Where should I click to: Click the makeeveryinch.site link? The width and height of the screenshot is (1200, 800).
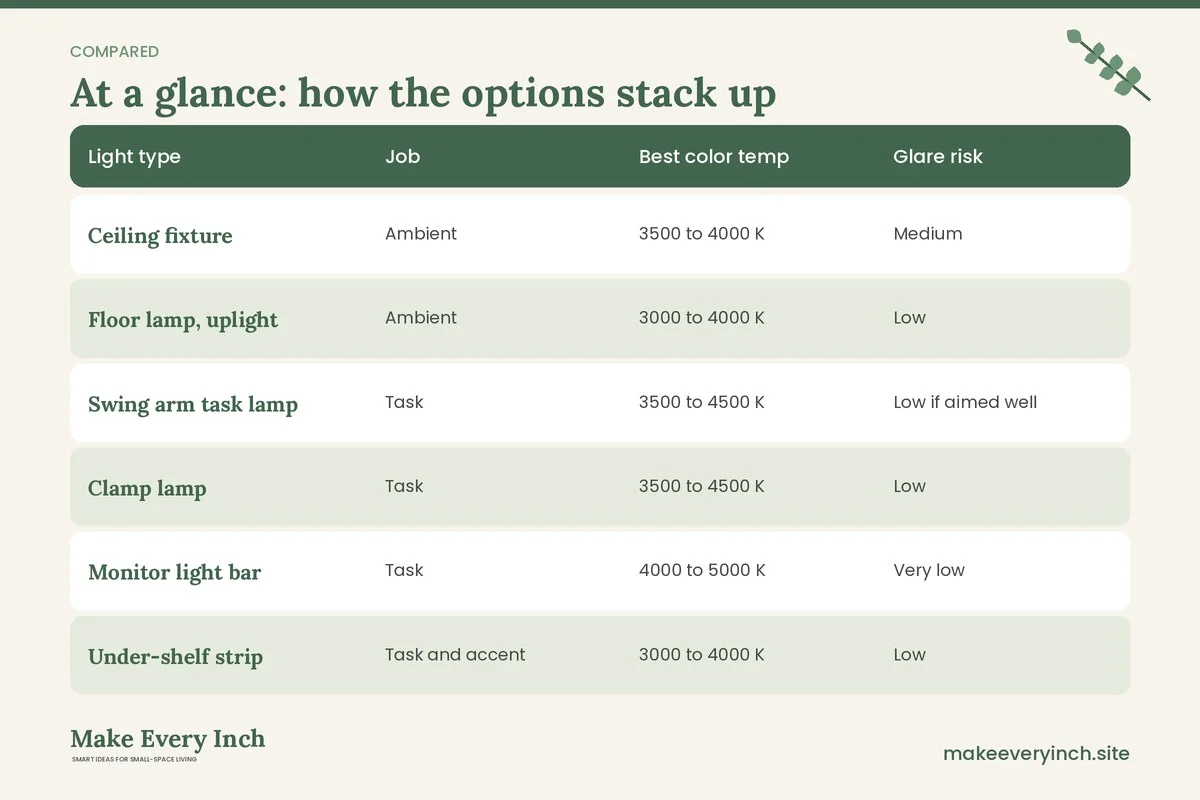[x=1036, y=754]
